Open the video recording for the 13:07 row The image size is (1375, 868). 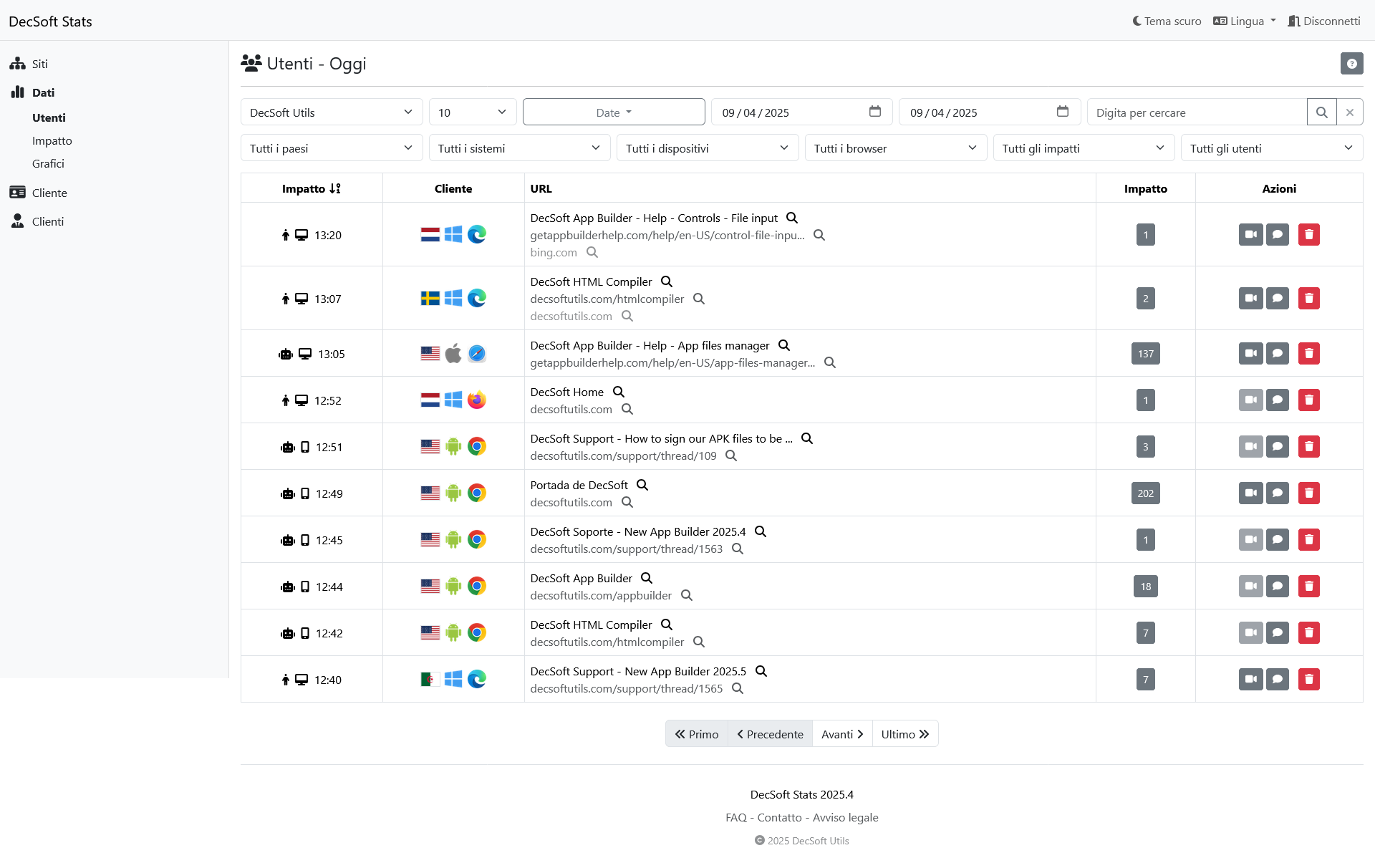click(x=1250, y=299)
